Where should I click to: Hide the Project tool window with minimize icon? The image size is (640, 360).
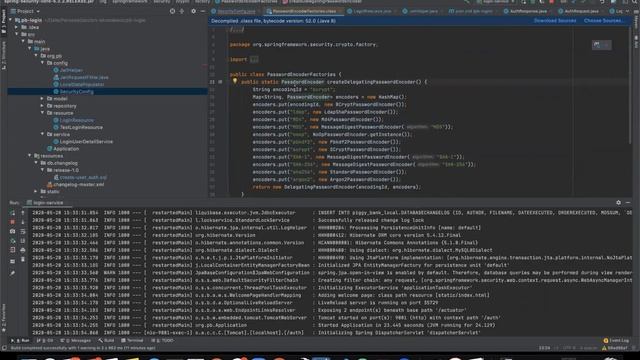203,11
